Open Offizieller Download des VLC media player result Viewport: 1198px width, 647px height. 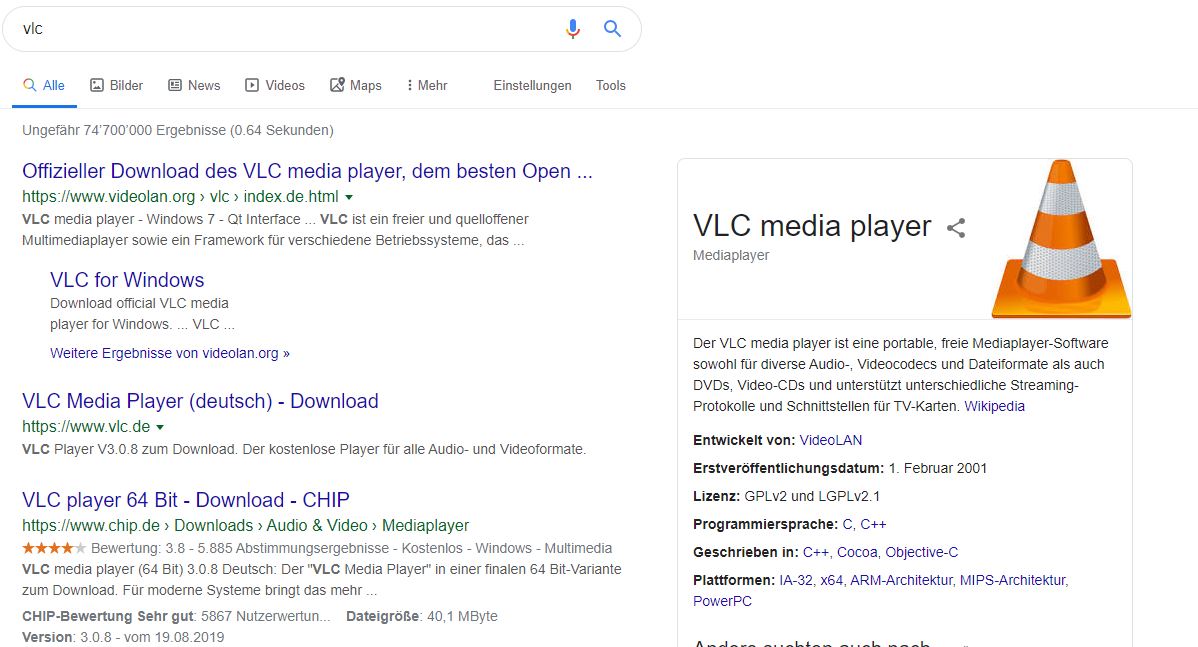tap(307, 171)
